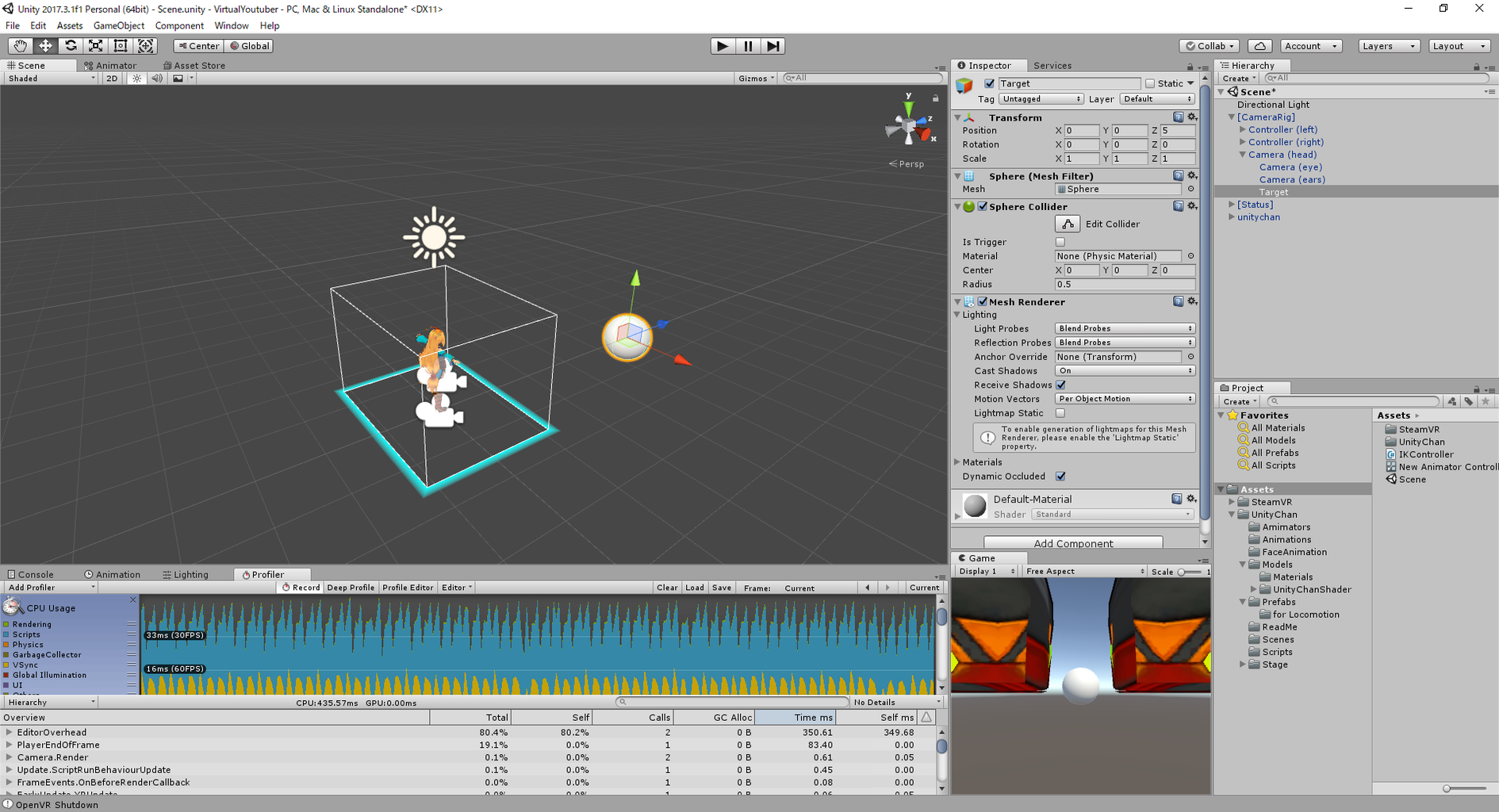
Task: Open scene effects image icon
Action: (x=178, y=79)
